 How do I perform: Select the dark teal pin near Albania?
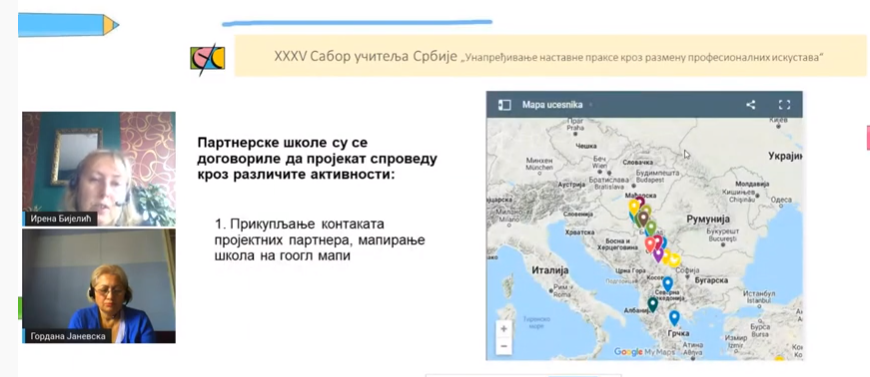(x=652, y=304)
